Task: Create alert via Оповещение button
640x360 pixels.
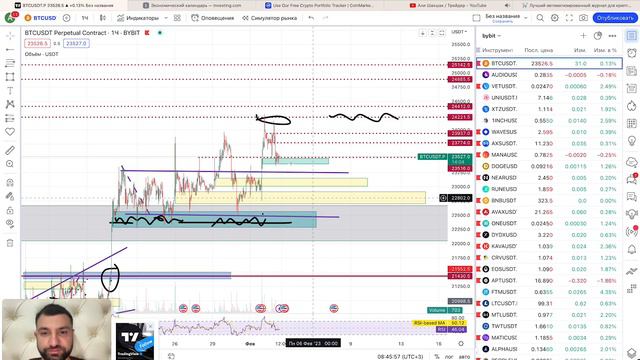Action: pos(213,18)
